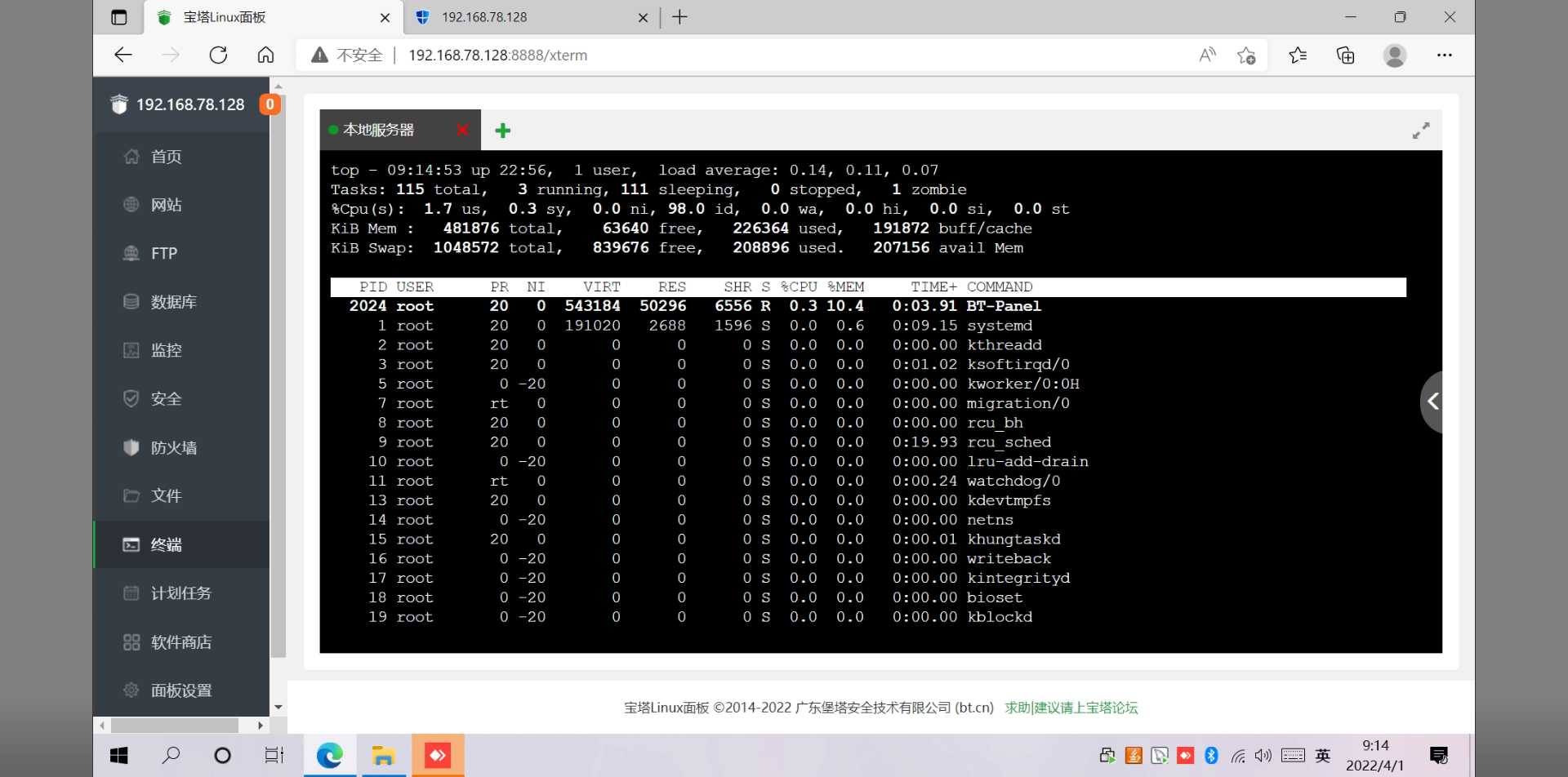Image resolution: width=1568 pixels, height=777 pixels.
Task: Click the panel shield logo beside 192.168.78.128
Action: (119, 104)
